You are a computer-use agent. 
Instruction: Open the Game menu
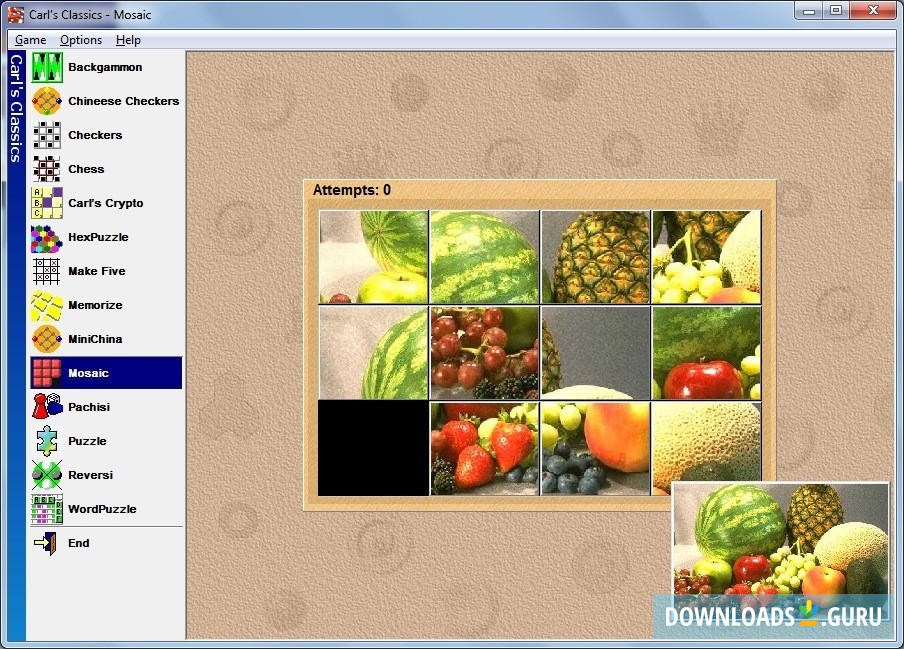[x=31, y=40]
